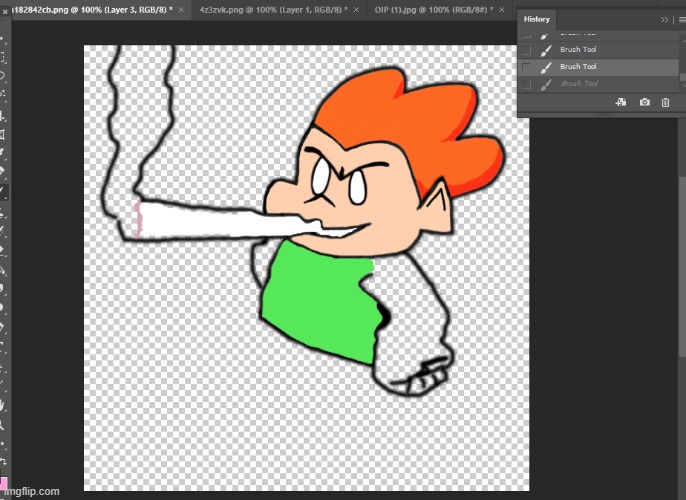Delete current history state with trash icon
Screen dimensions: 686x500
pyautogui.click(x=665, y=102)
